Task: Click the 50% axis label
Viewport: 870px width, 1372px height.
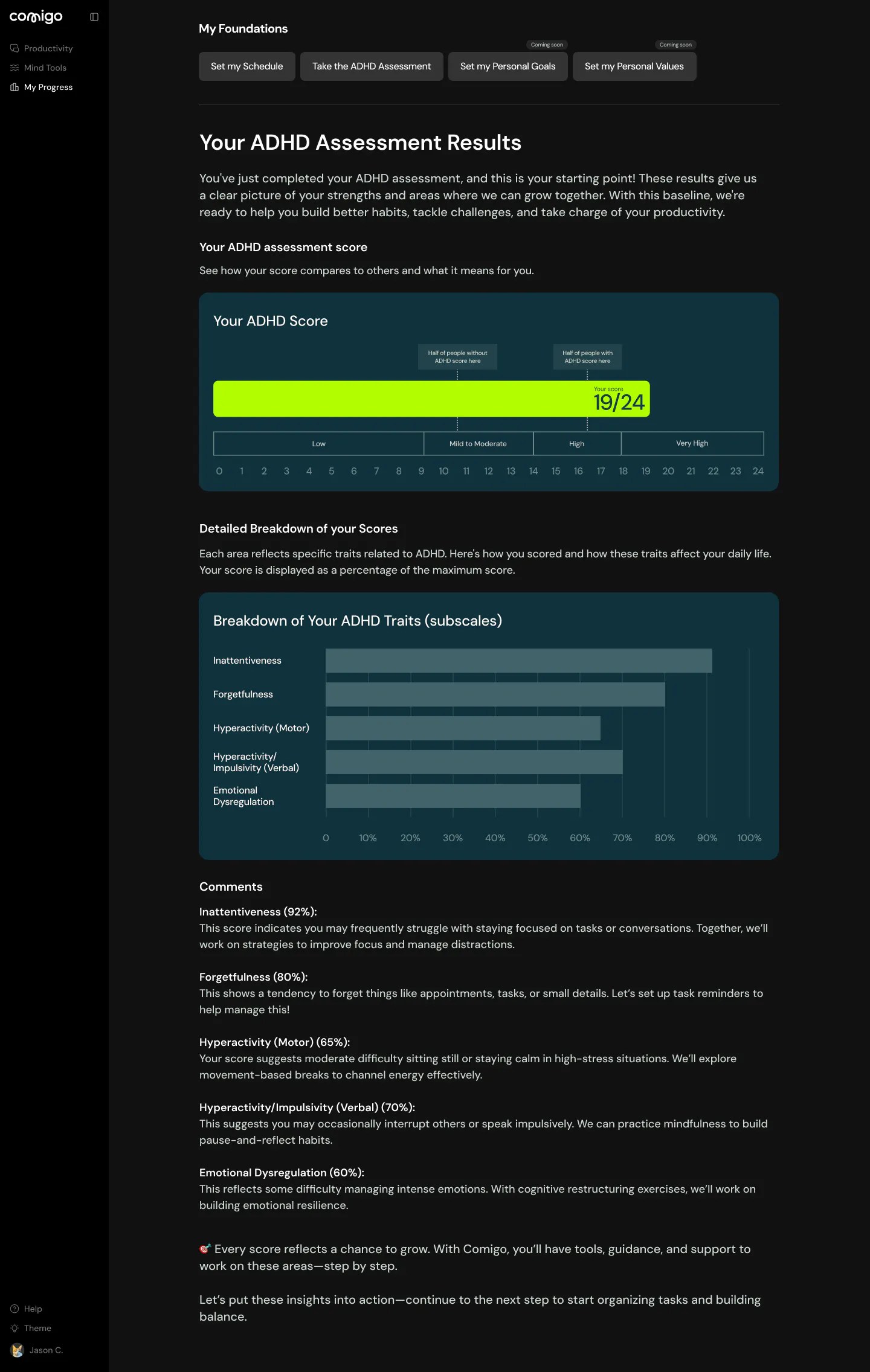Action: [537, 838]
